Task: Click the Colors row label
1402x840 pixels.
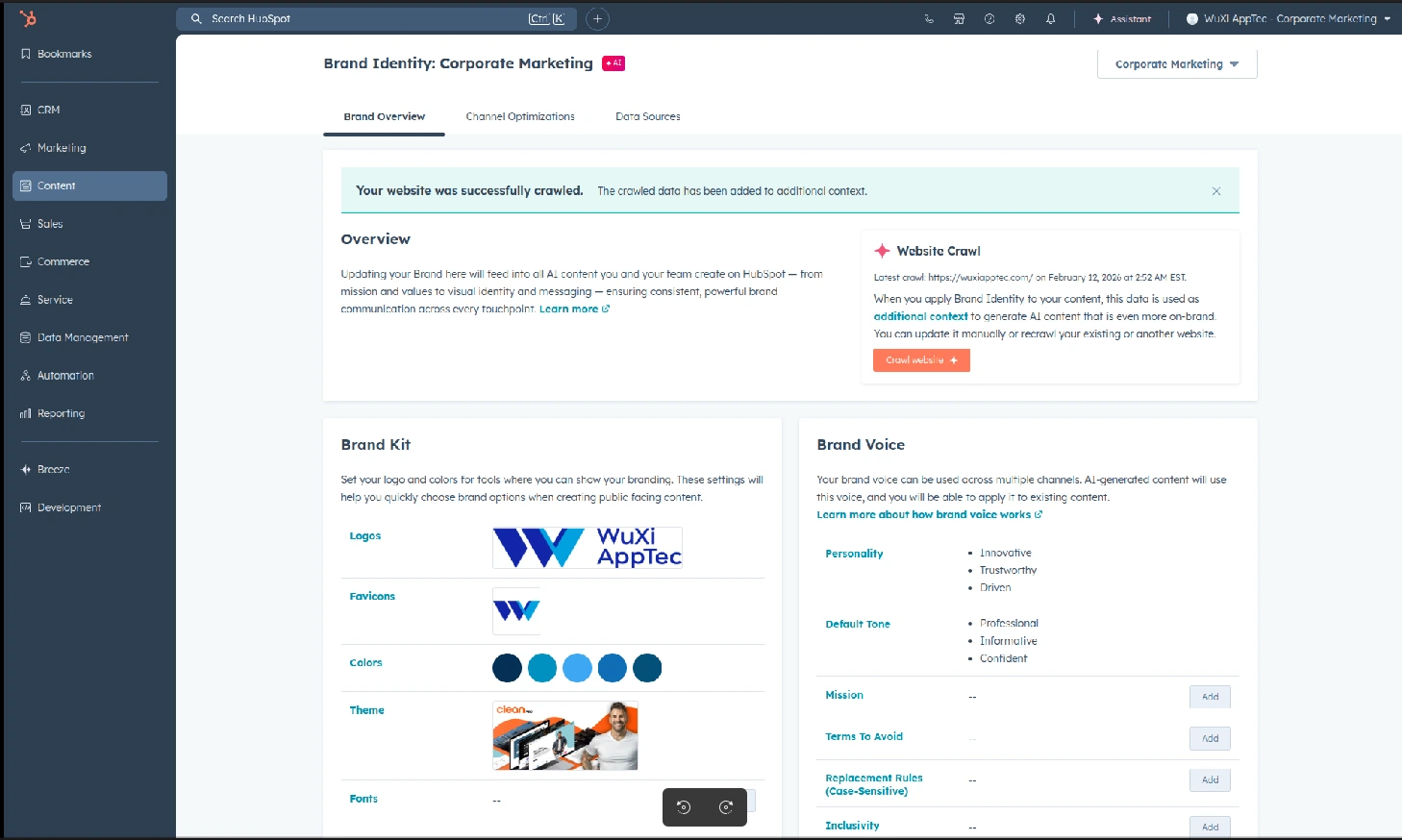Action: coord(365,662)
